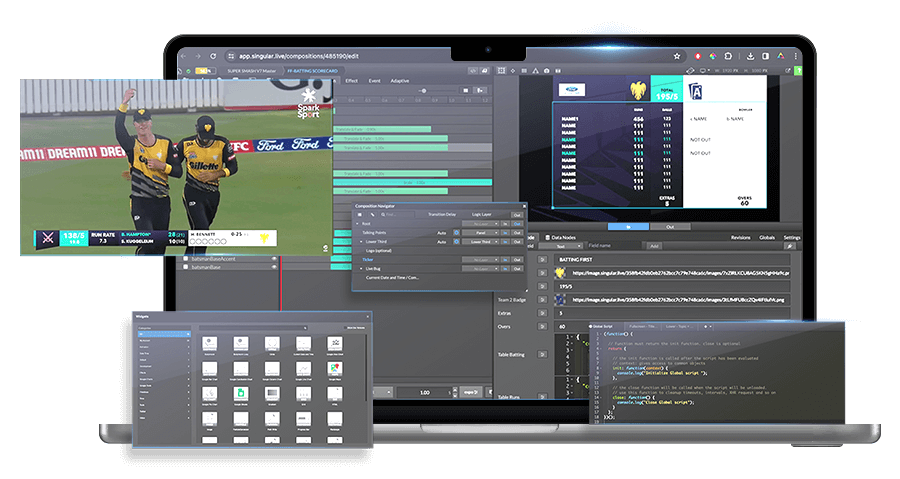Viewport: 900px width, 479px height.
Task: Collapse the Root node in navigator
Action: pos(357,224)
